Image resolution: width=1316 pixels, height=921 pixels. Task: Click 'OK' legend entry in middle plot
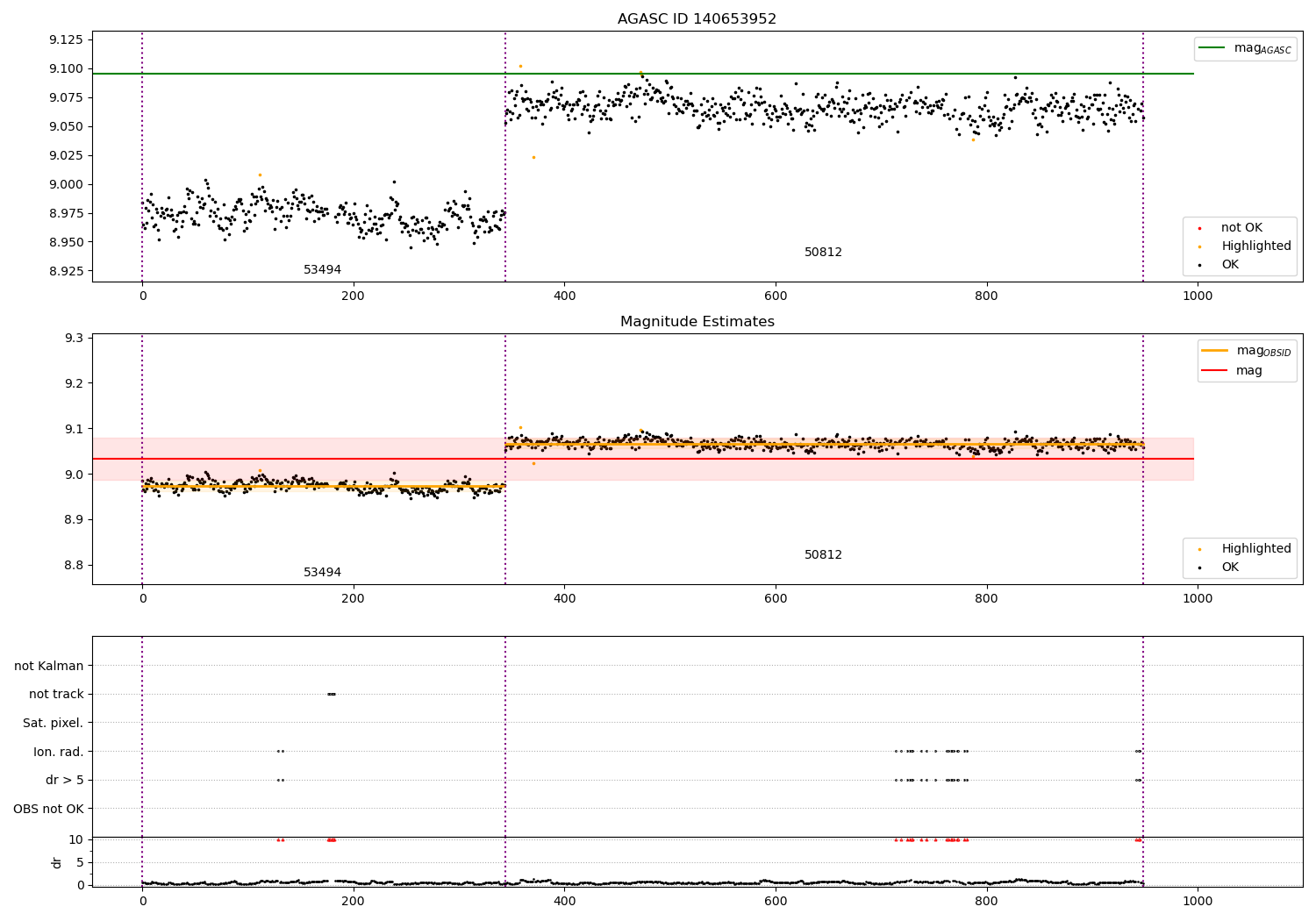click(1230, 567)
